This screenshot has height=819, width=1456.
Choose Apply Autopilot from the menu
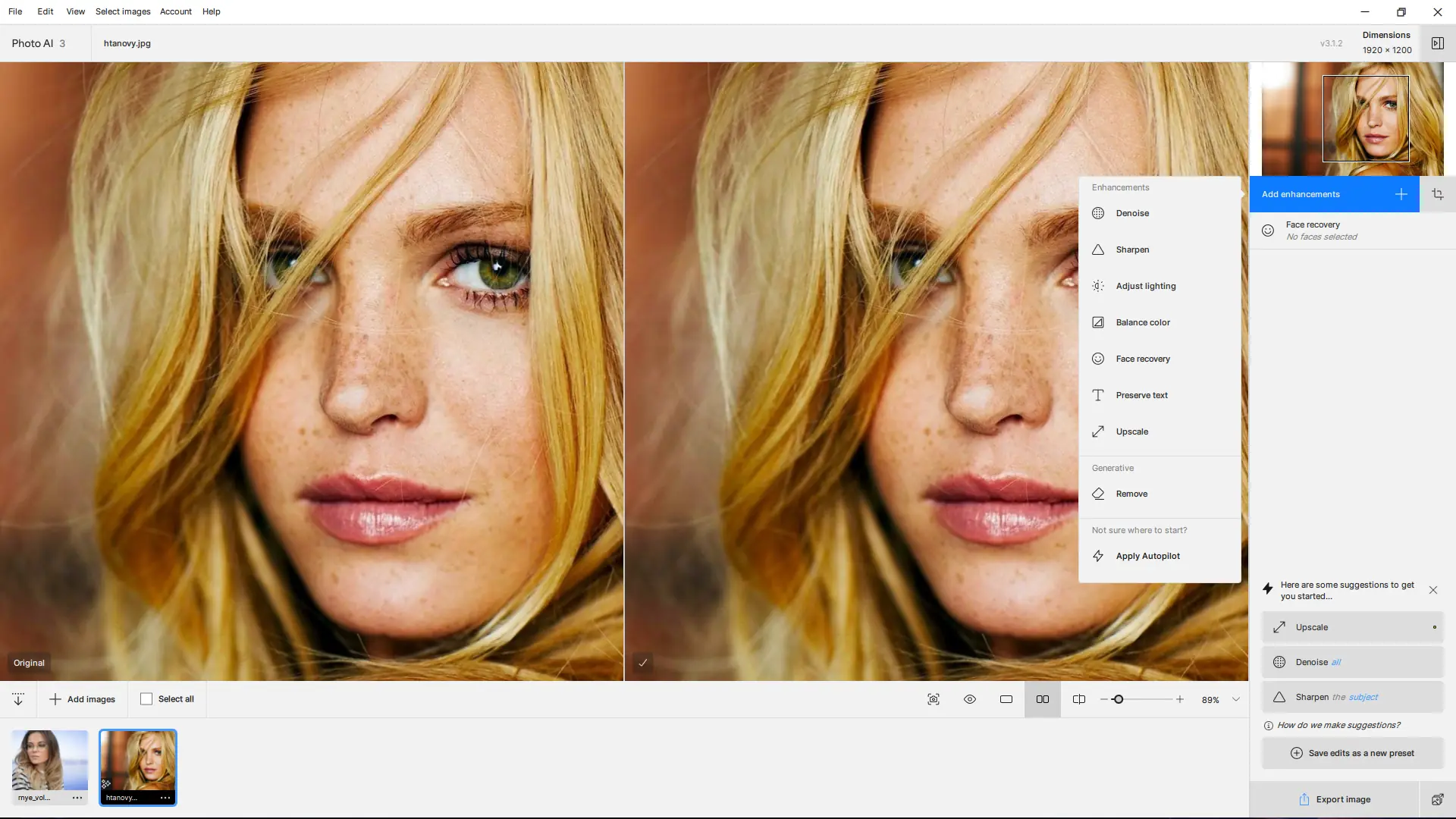1147,556
